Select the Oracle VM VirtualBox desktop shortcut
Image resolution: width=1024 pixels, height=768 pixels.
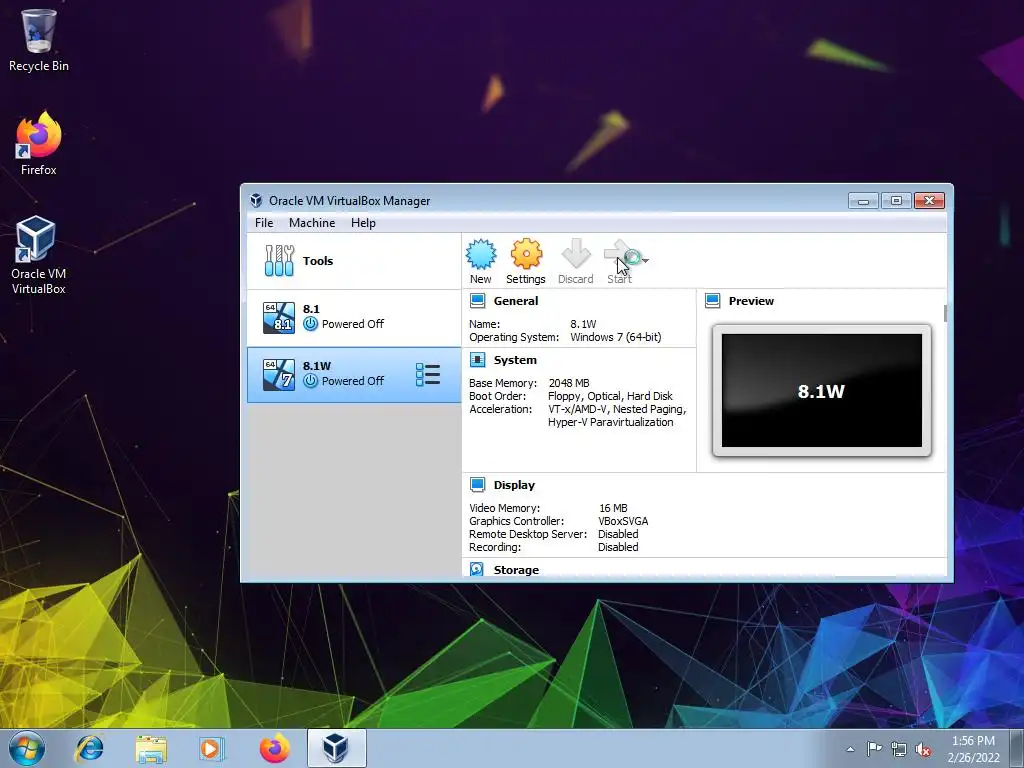pos(39,255)
